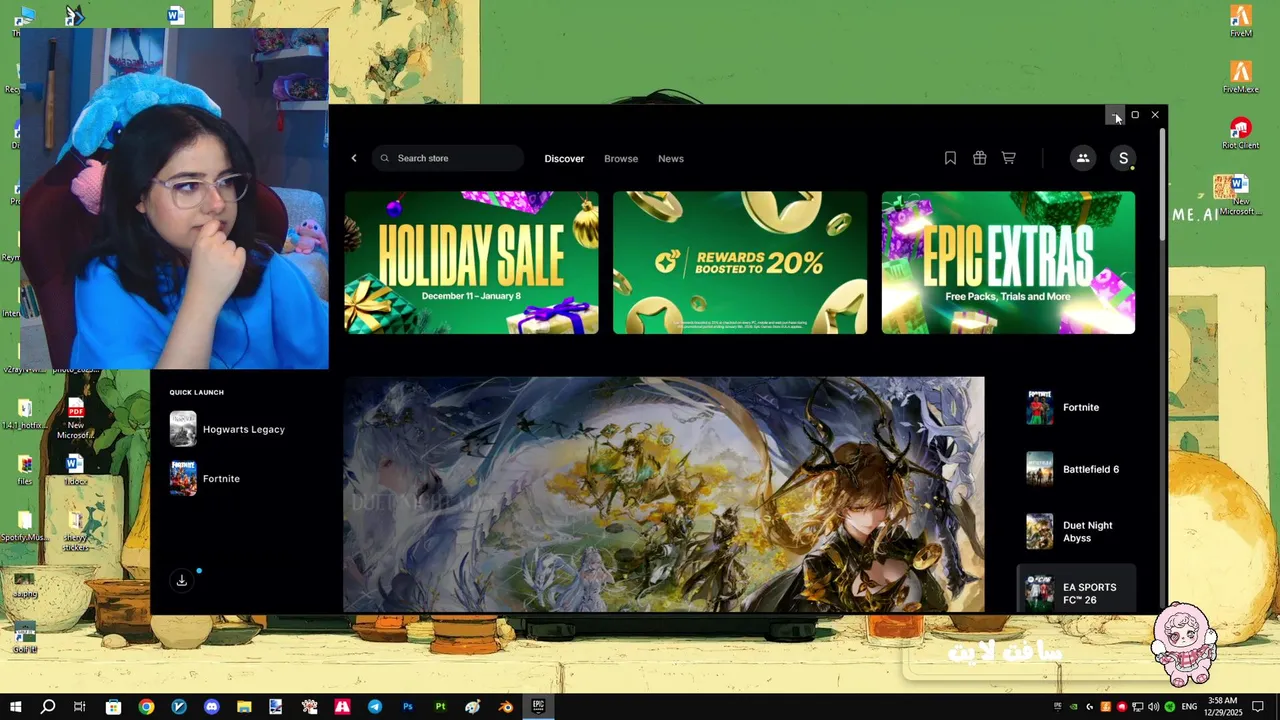Click the gift box rewards icon
1280x720 pixels.
[980, 158]
